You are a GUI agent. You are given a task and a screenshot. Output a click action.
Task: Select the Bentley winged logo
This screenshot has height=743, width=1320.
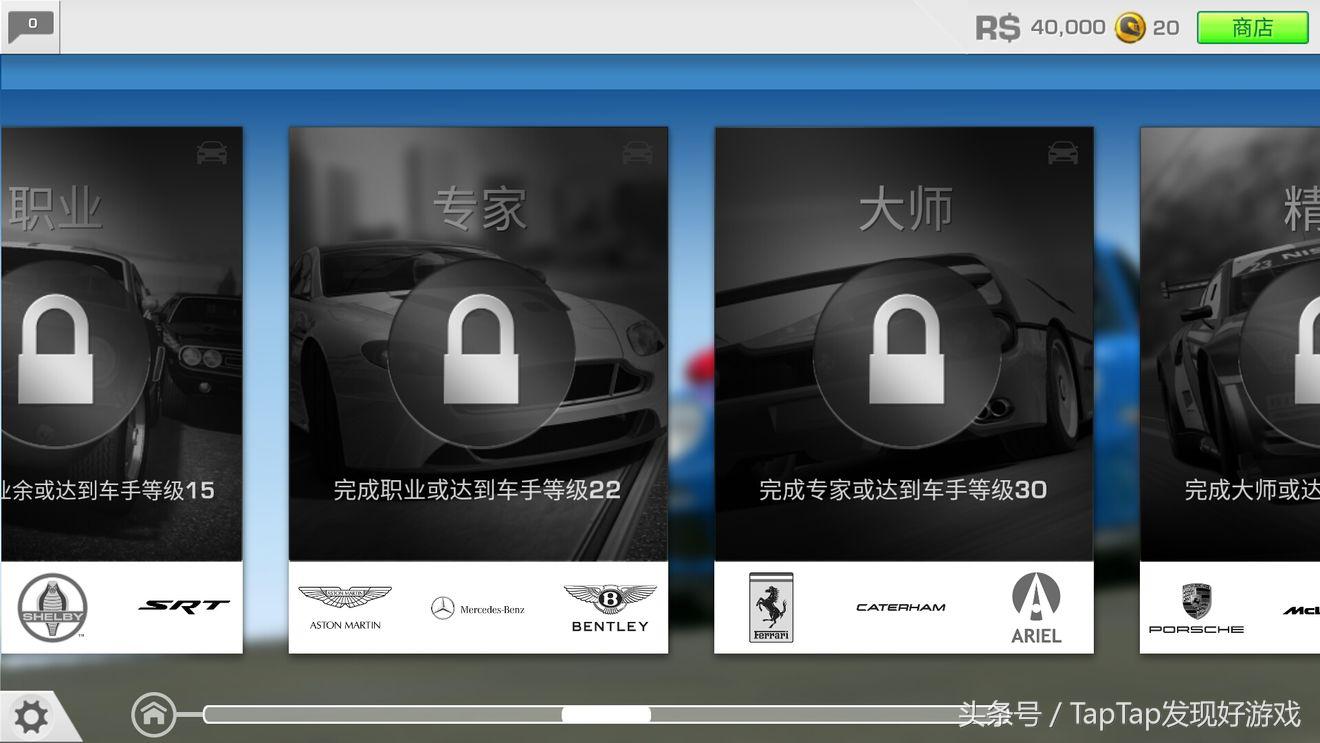click(608, 605)
